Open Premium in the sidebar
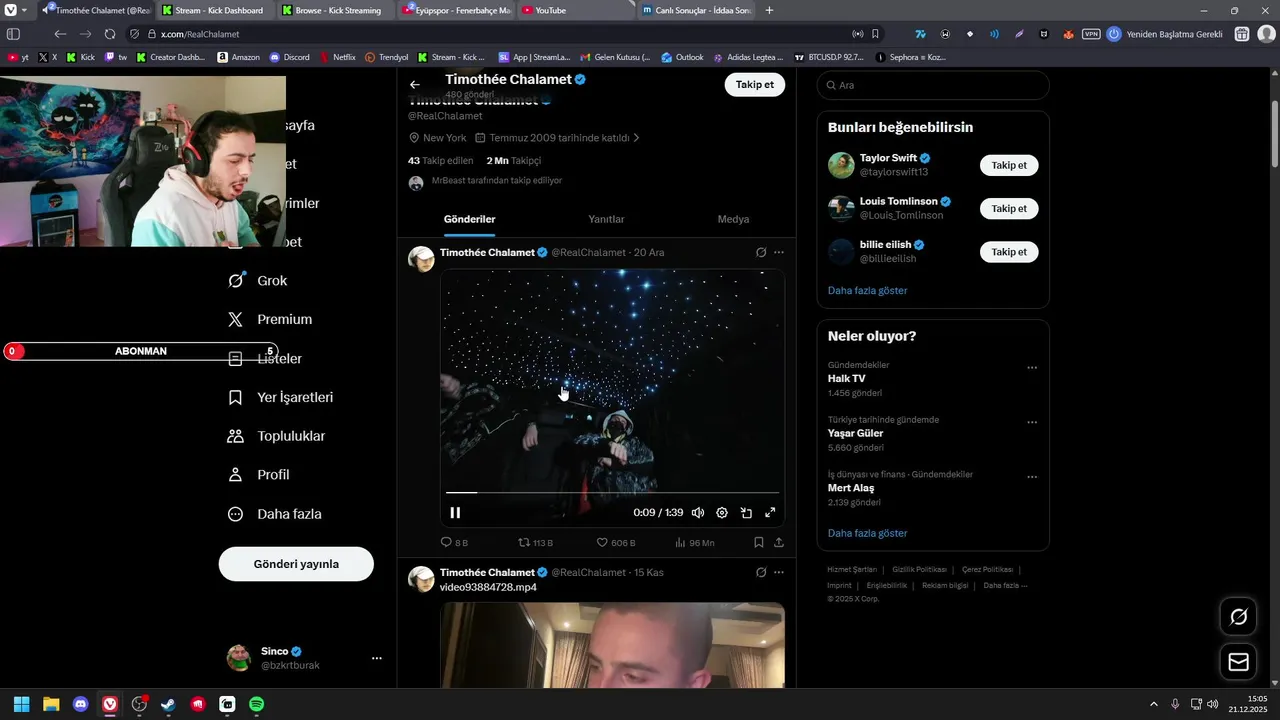 270,320
